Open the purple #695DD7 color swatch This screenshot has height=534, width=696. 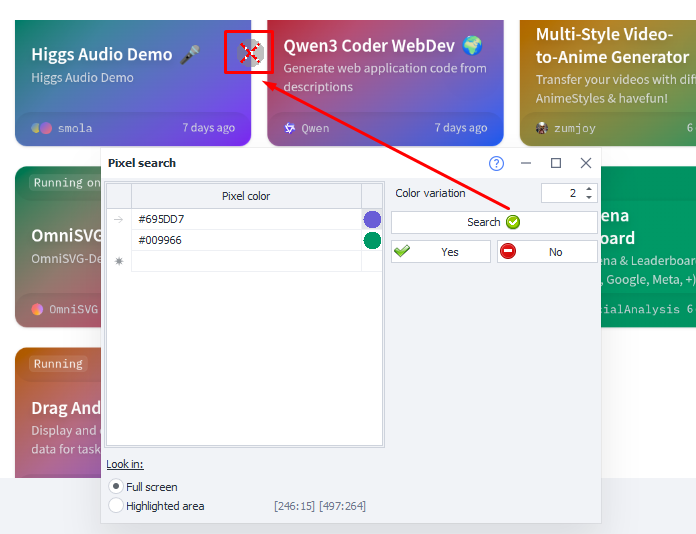pos(372,219)
